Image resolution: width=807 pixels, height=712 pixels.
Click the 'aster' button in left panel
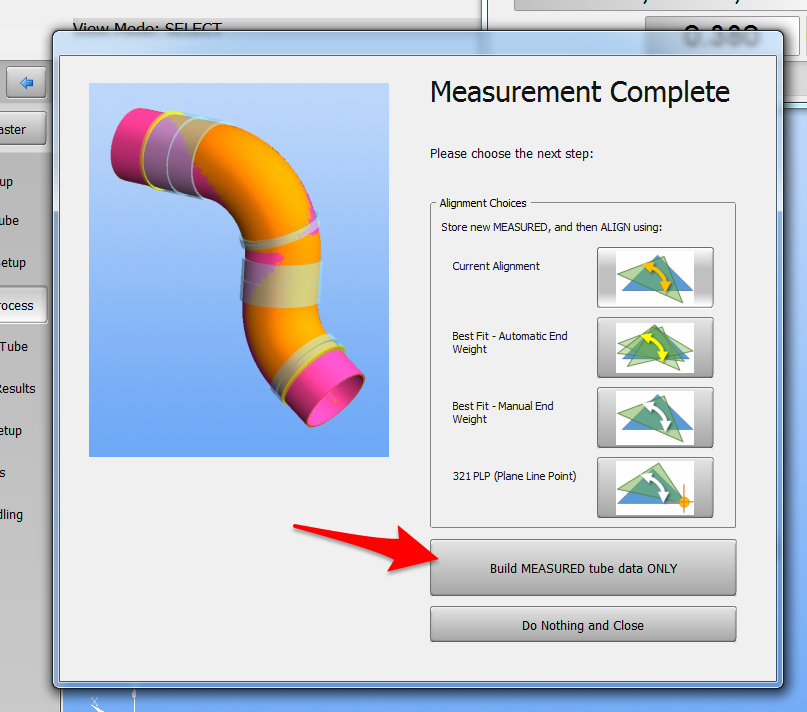[22, 130]
